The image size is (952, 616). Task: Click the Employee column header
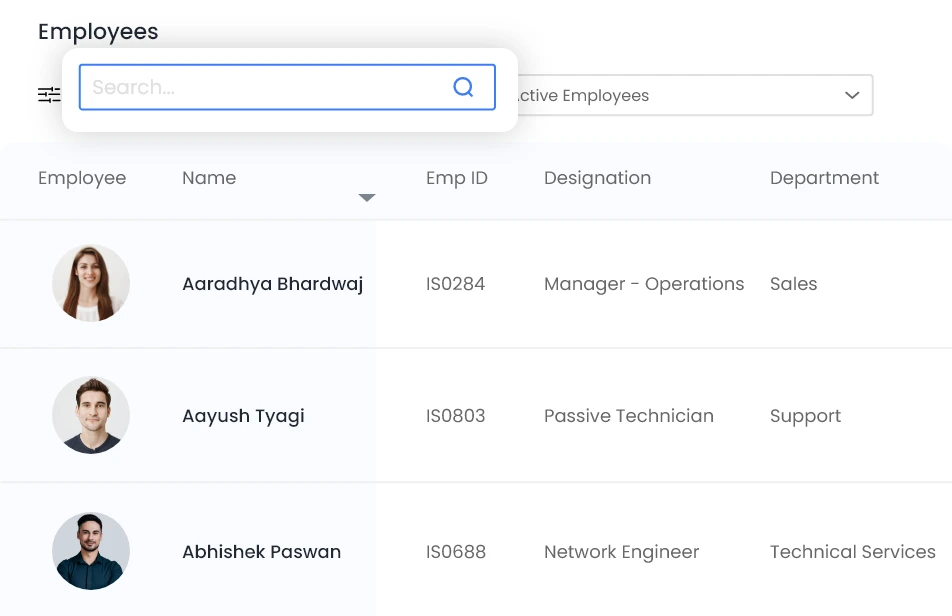pyautogui.click(x=82, y=178)
